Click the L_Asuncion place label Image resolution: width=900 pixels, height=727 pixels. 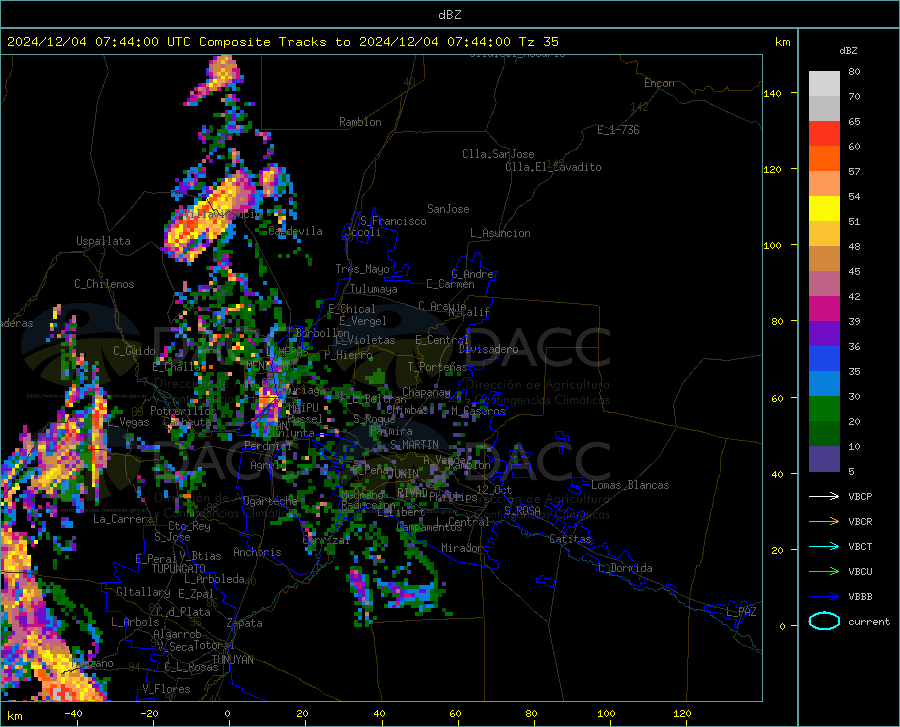click(x=500, y=233)
